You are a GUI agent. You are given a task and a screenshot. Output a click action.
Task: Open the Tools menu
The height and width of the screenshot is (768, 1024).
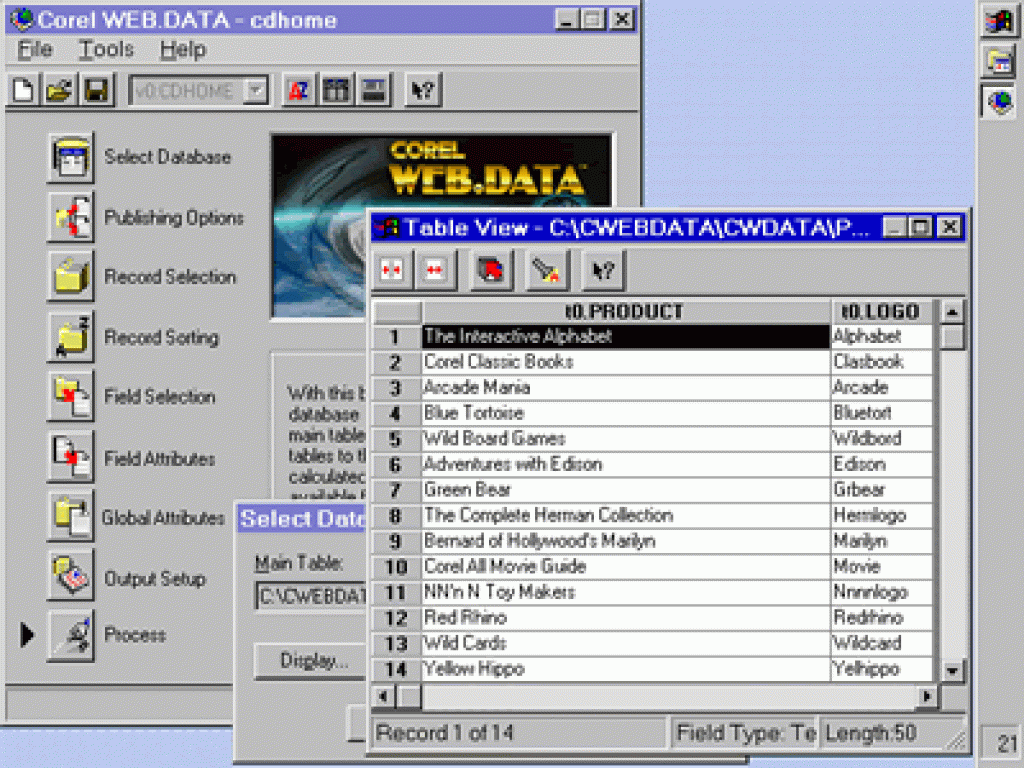pyautogui.click(x=105, y=49)
